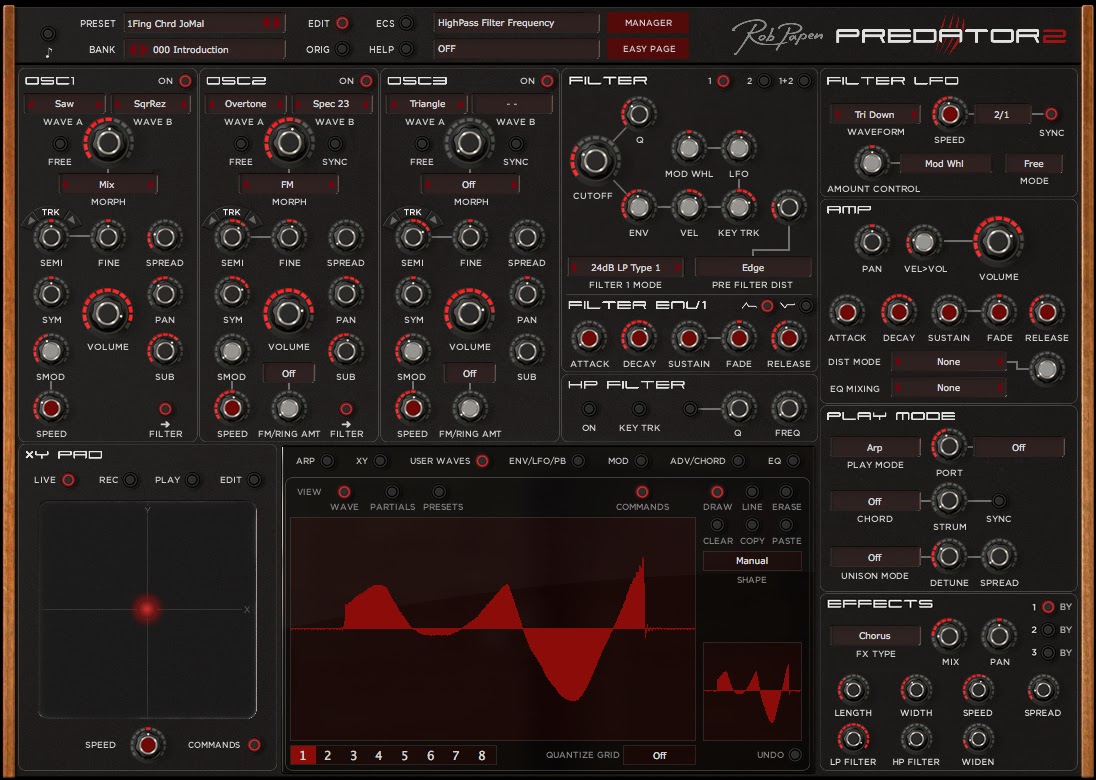
Task: Open OSC2 FM morph mode dropdown
Action: tap(288, 185)
